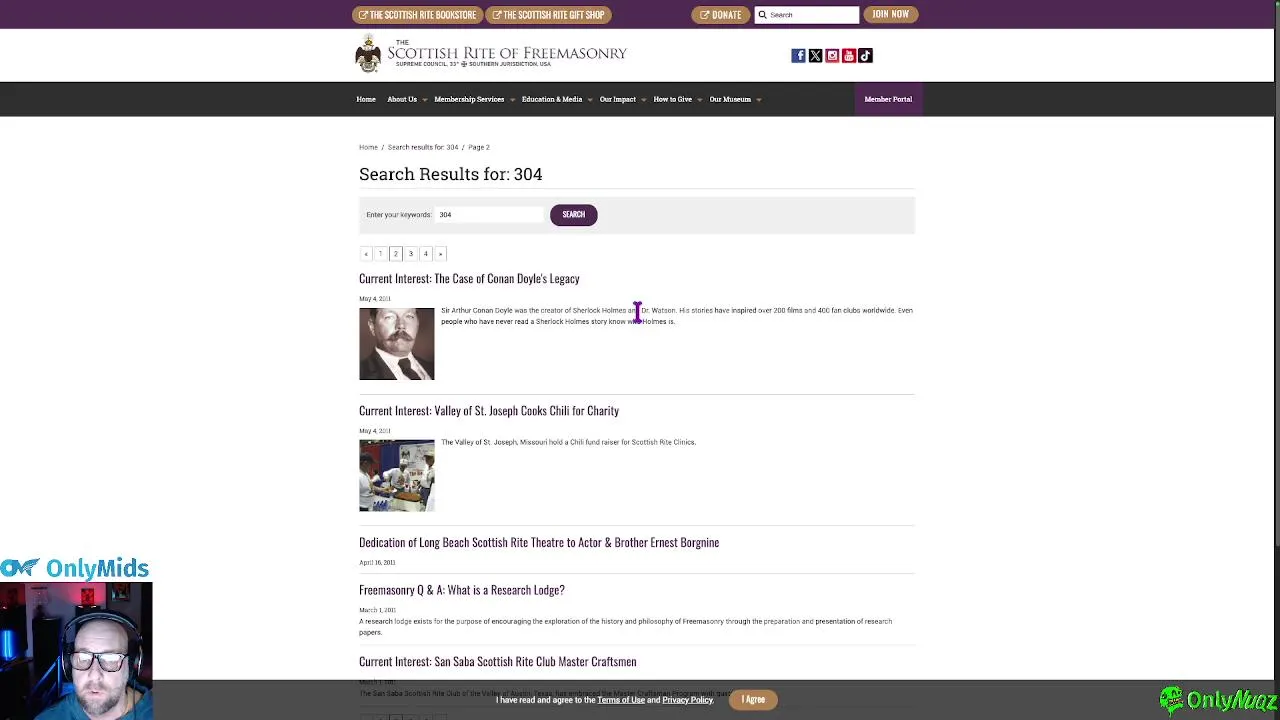Viewport: 1280px width, 720px height.
Task: Click the 'Search Results for: 304' heading
Action: (x=451, y=174)
